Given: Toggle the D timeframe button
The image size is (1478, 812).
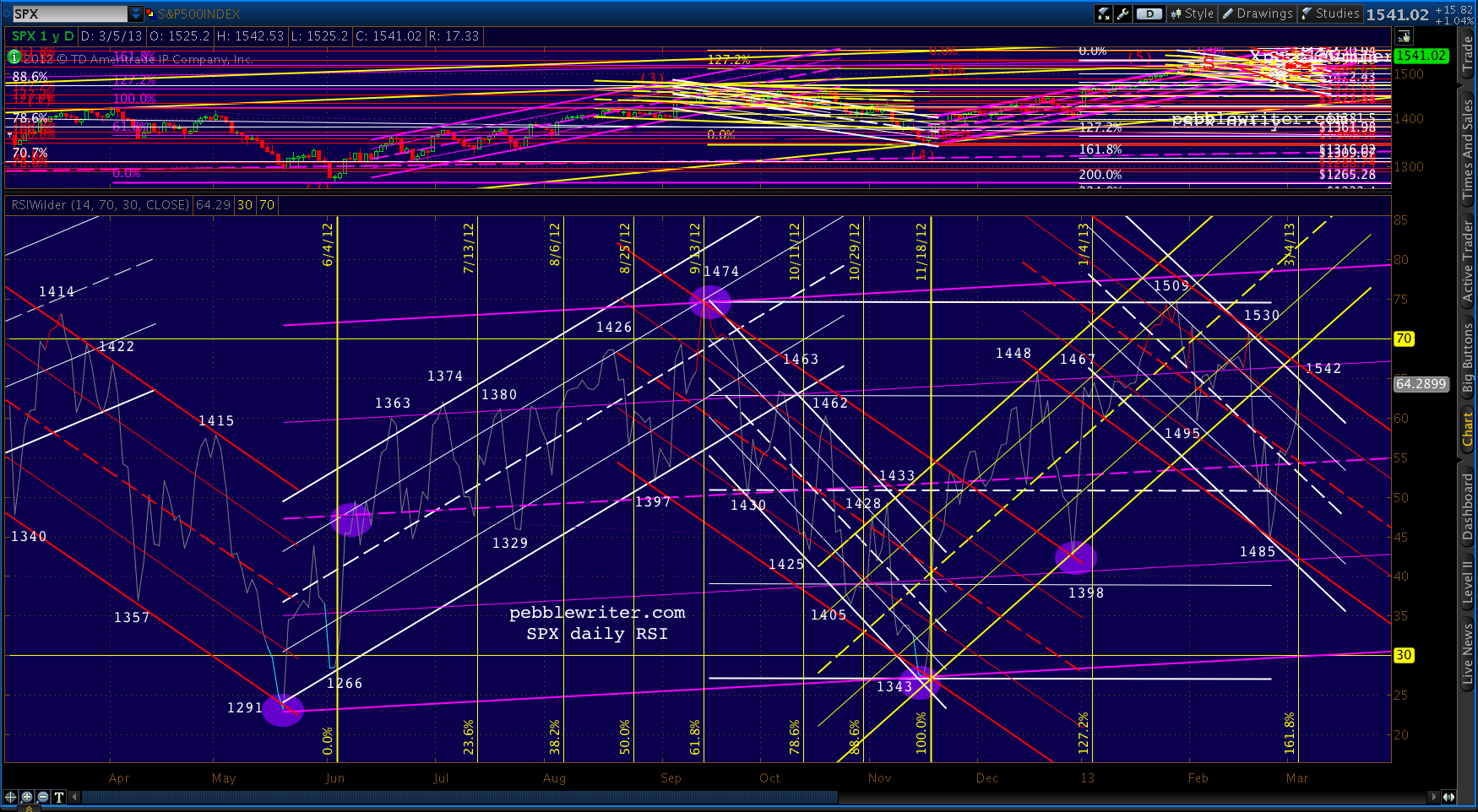Looking at the screenshot, I should pyautogui.click(x=1149, y=14).
